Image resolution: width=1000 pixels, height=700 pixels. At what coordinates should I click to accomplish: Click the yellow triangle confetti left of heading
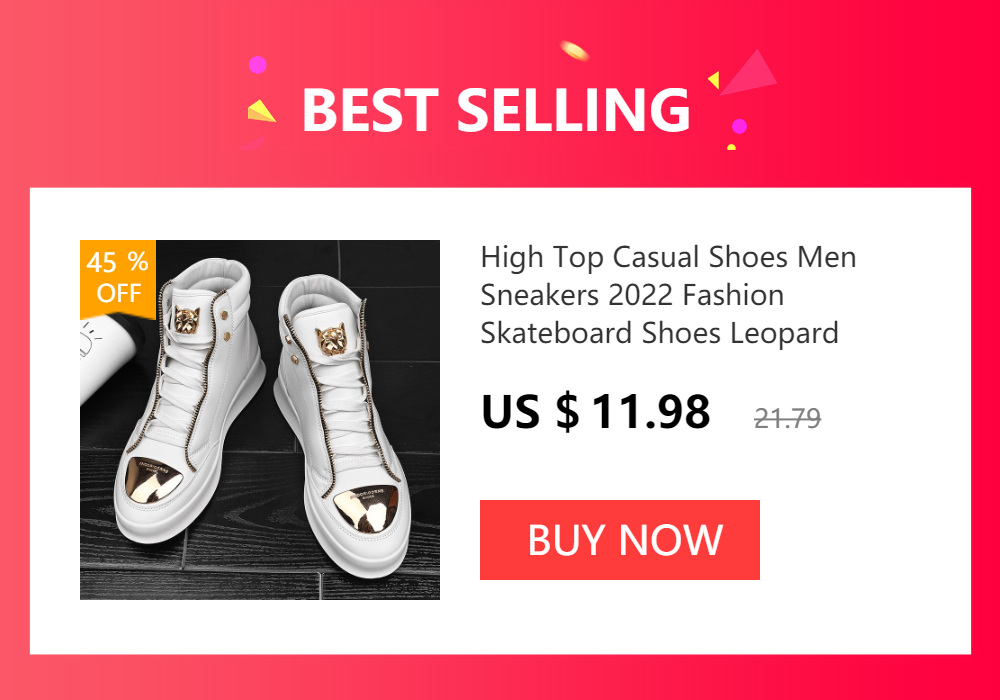(261, 110)
